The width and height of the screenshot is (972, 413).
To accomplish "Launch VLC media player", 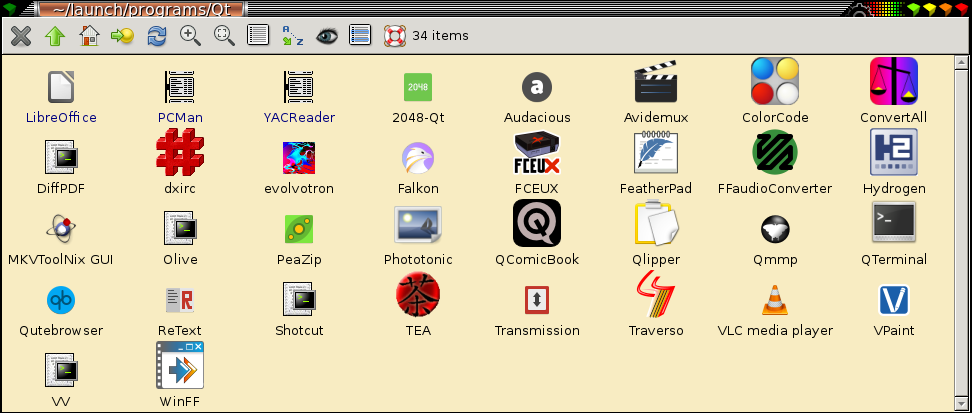I will tap(775, 300).
